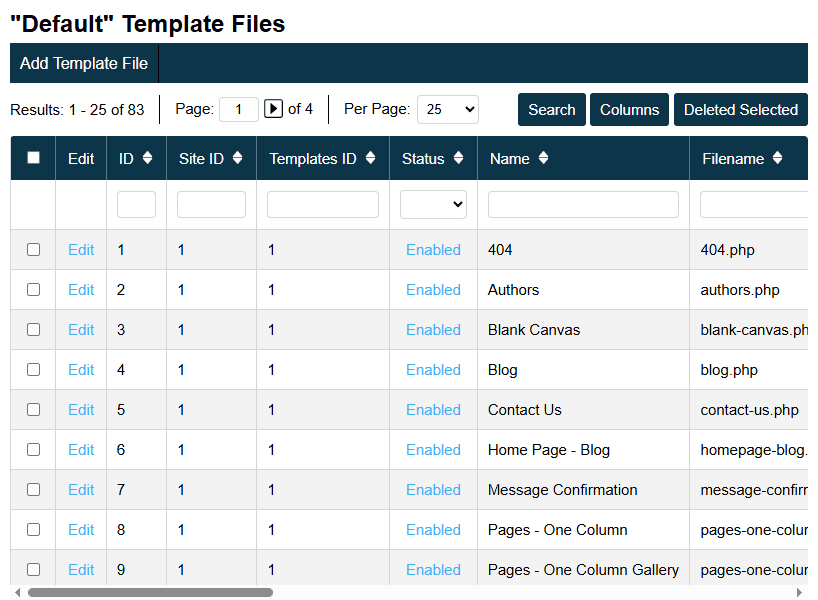Viewport: 818px width, 600px height.
Task: Focus the Page number input field
Action: [239, 109]
